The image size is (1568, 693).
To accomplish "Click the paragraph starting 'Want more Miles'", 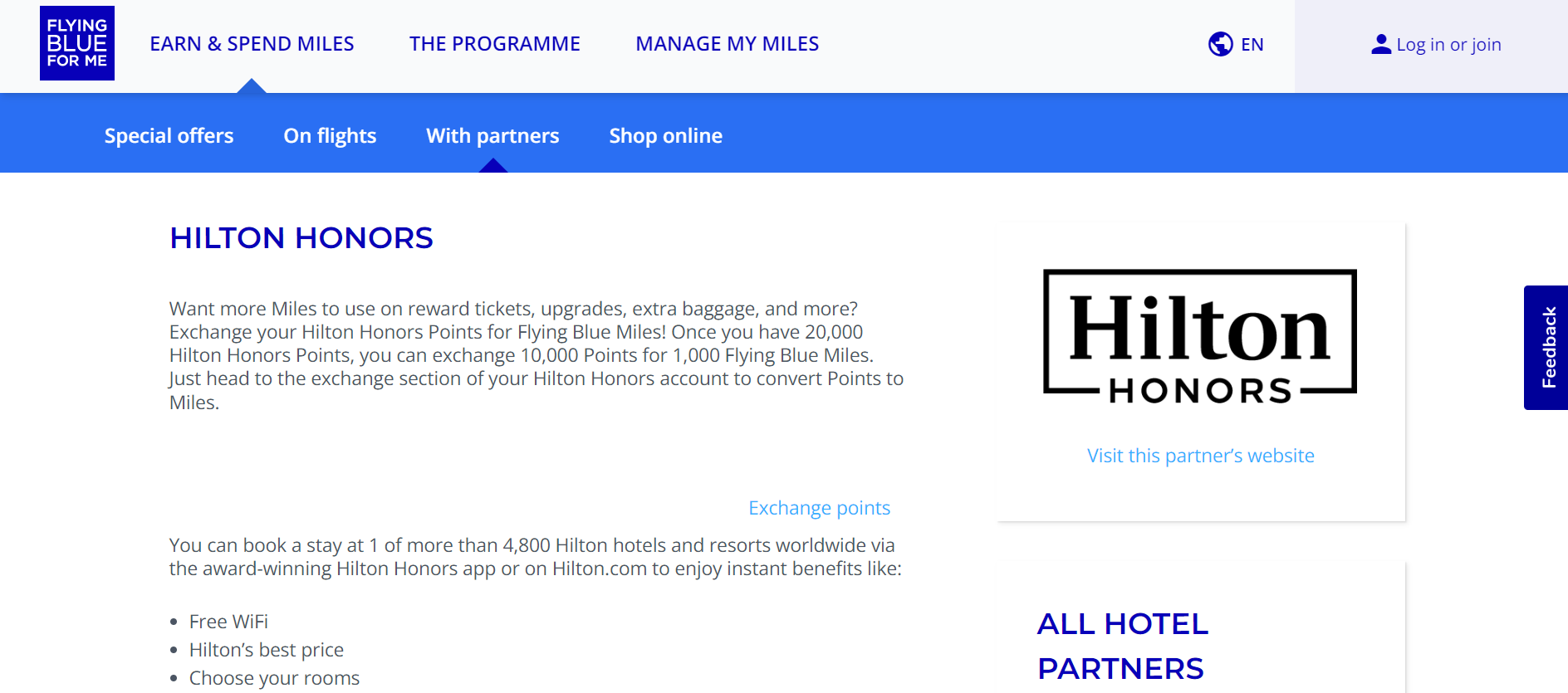I will 537,355.
